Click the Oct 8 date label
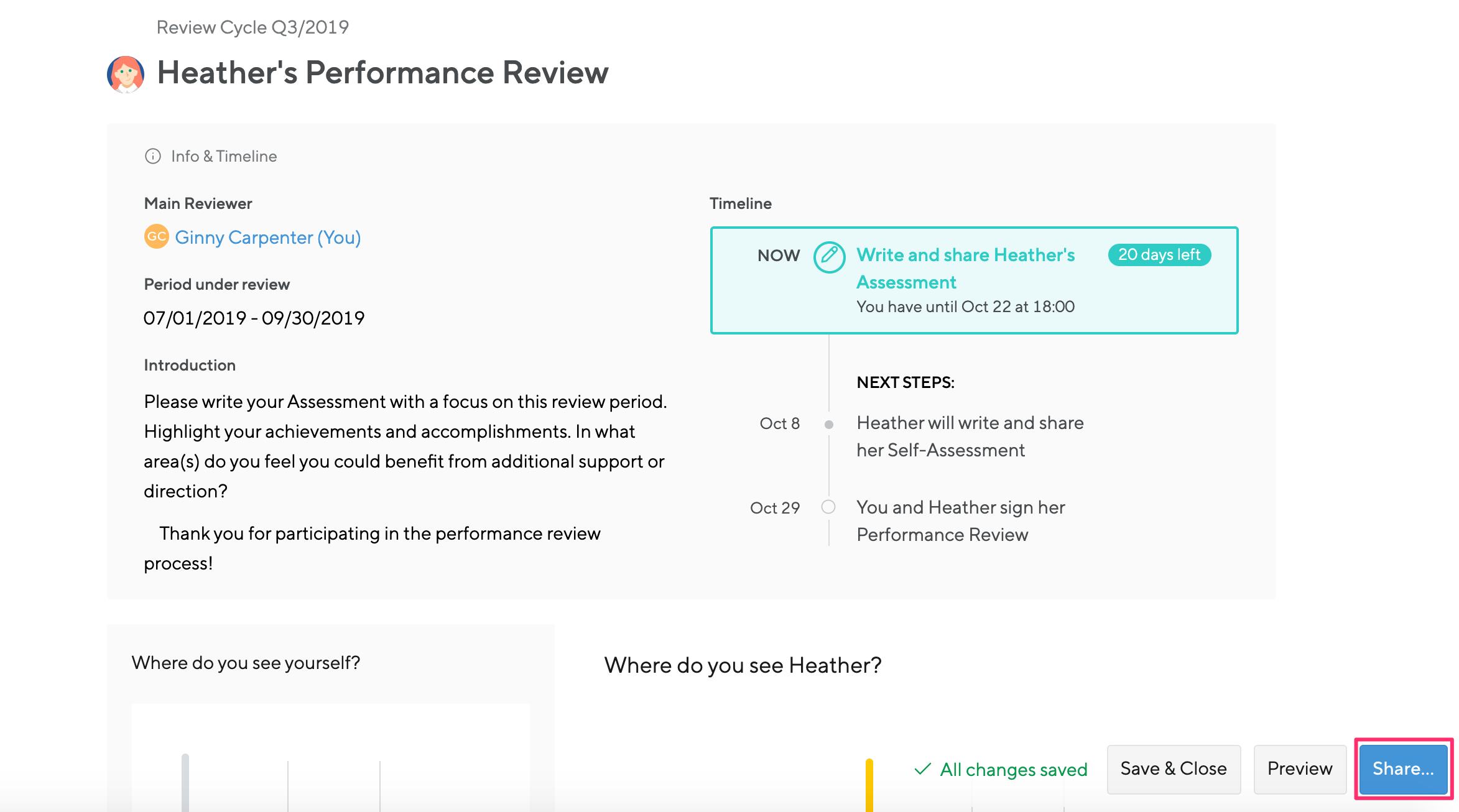 779,423
